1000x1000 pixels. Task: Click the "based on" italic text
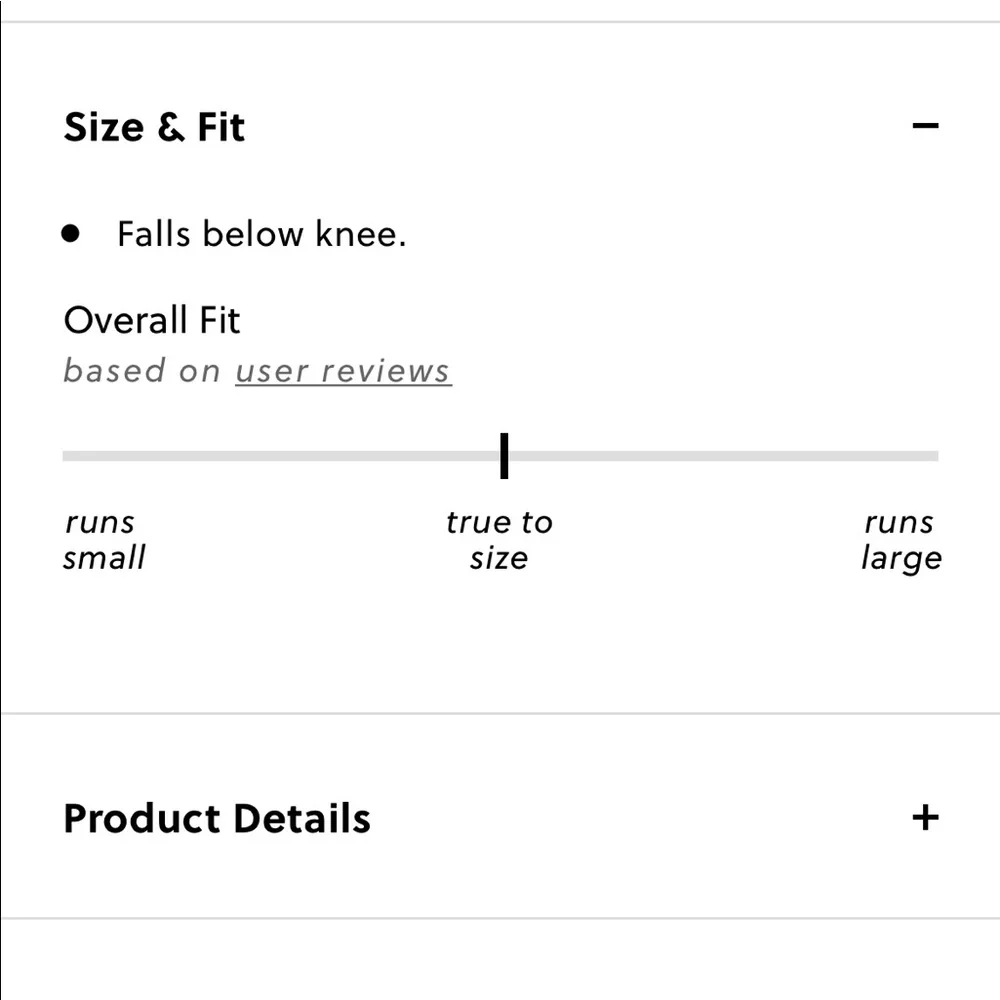click(142, 371)
